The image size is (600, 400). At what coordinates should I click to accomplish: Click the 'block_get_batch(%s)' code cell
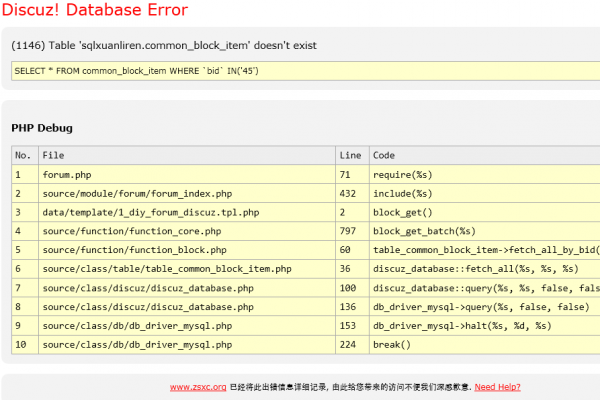pos(485,231)
